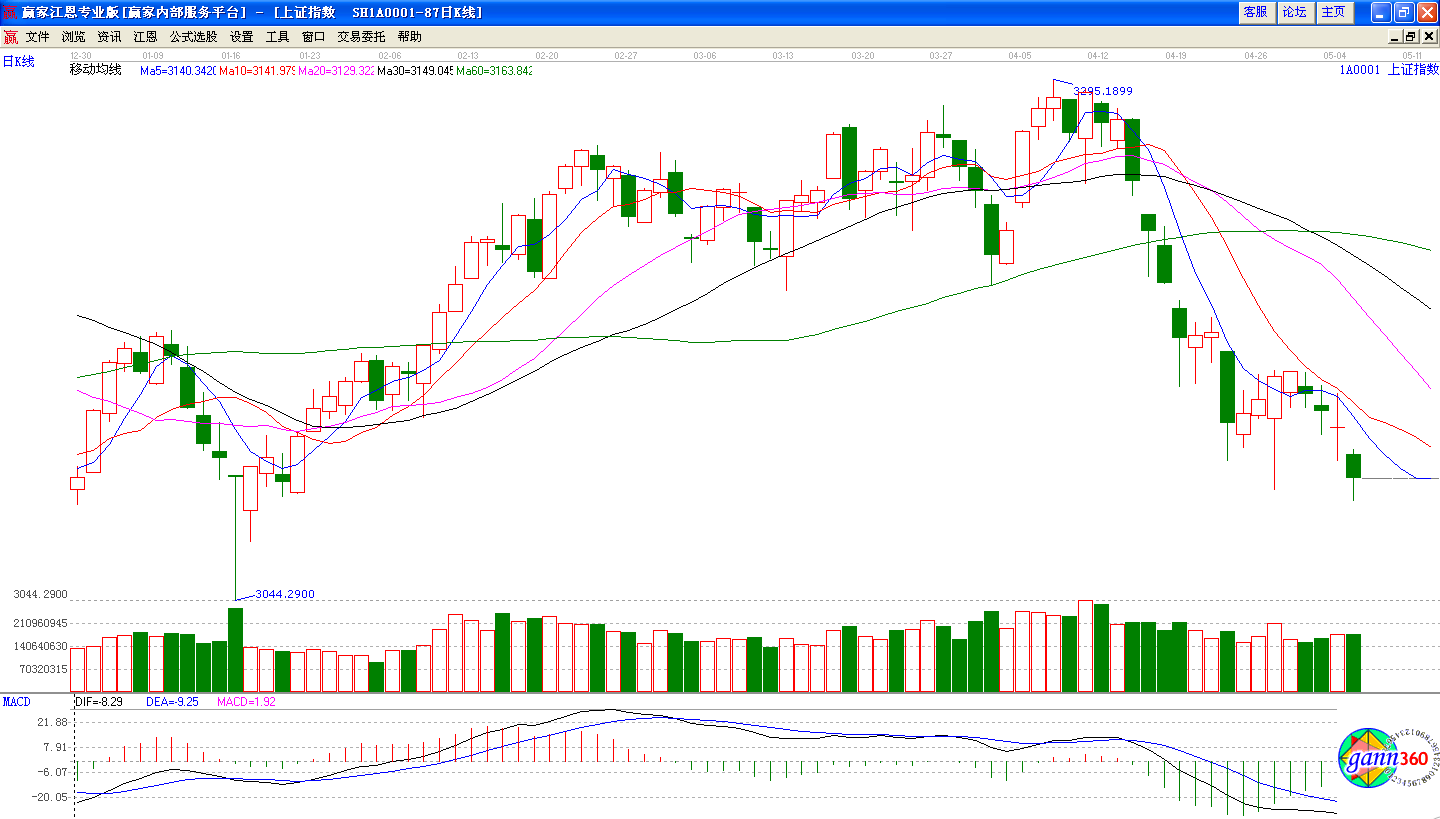Close the inner K线 chart window via menu bar X
The image size is (1440, 819).
click(1427, 37)
